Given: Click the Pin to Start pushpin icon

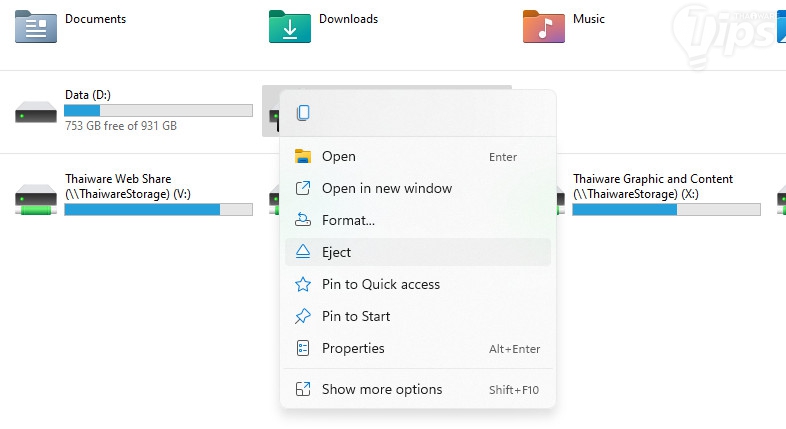Looking at the screenshot, I should tap(303, 316).
